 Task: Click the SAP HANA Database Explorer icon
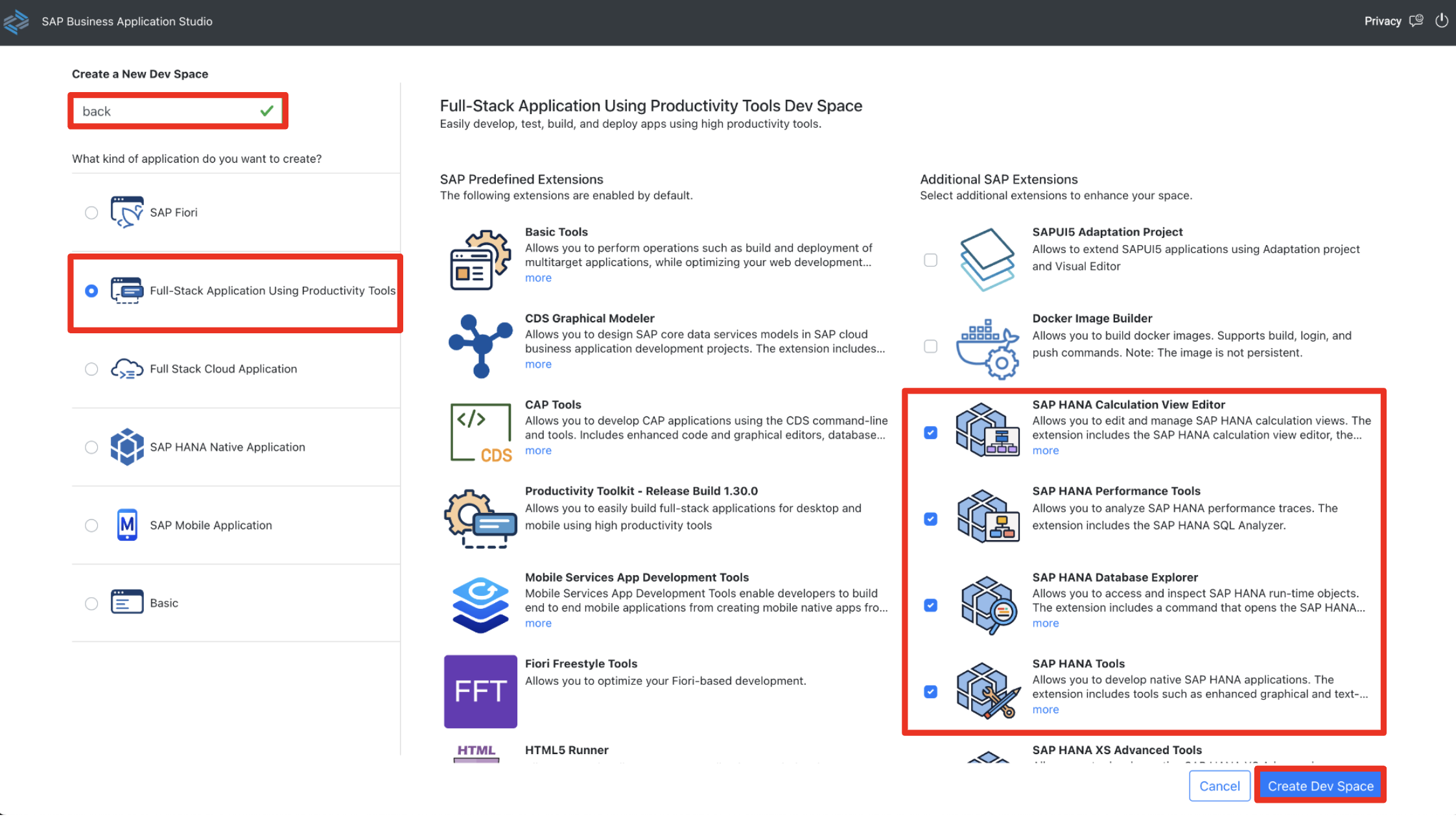987,605
